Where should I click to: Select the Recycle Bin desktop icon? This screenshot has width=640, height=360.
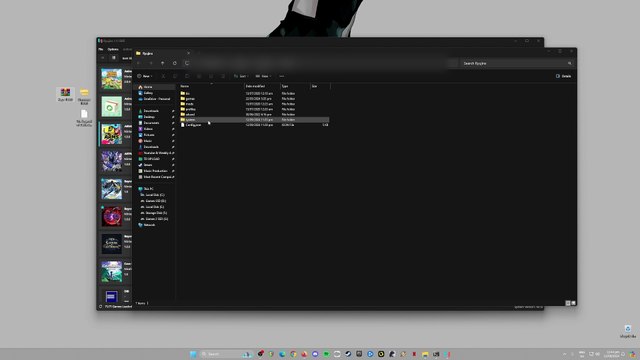click(x=628, y=331)
